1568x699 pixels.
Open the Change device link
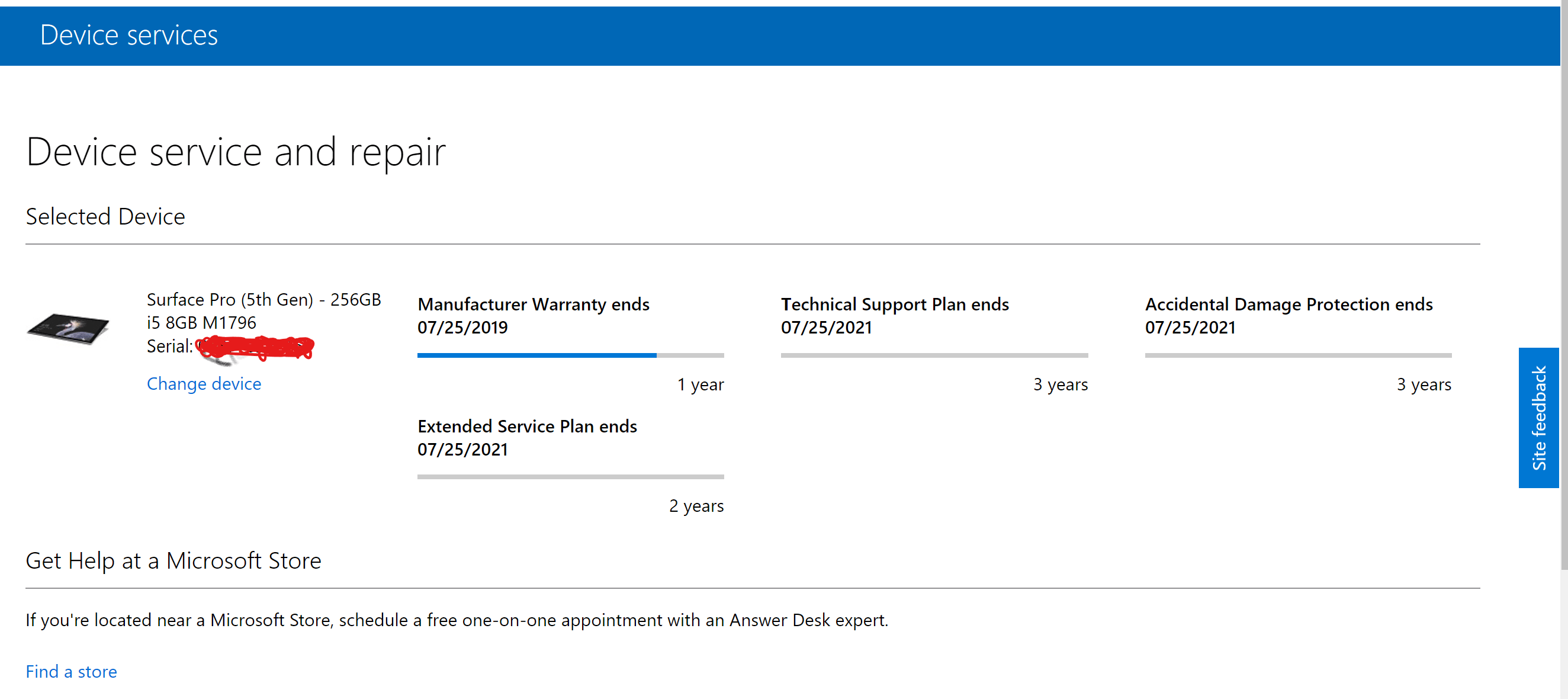pos(204,384)
